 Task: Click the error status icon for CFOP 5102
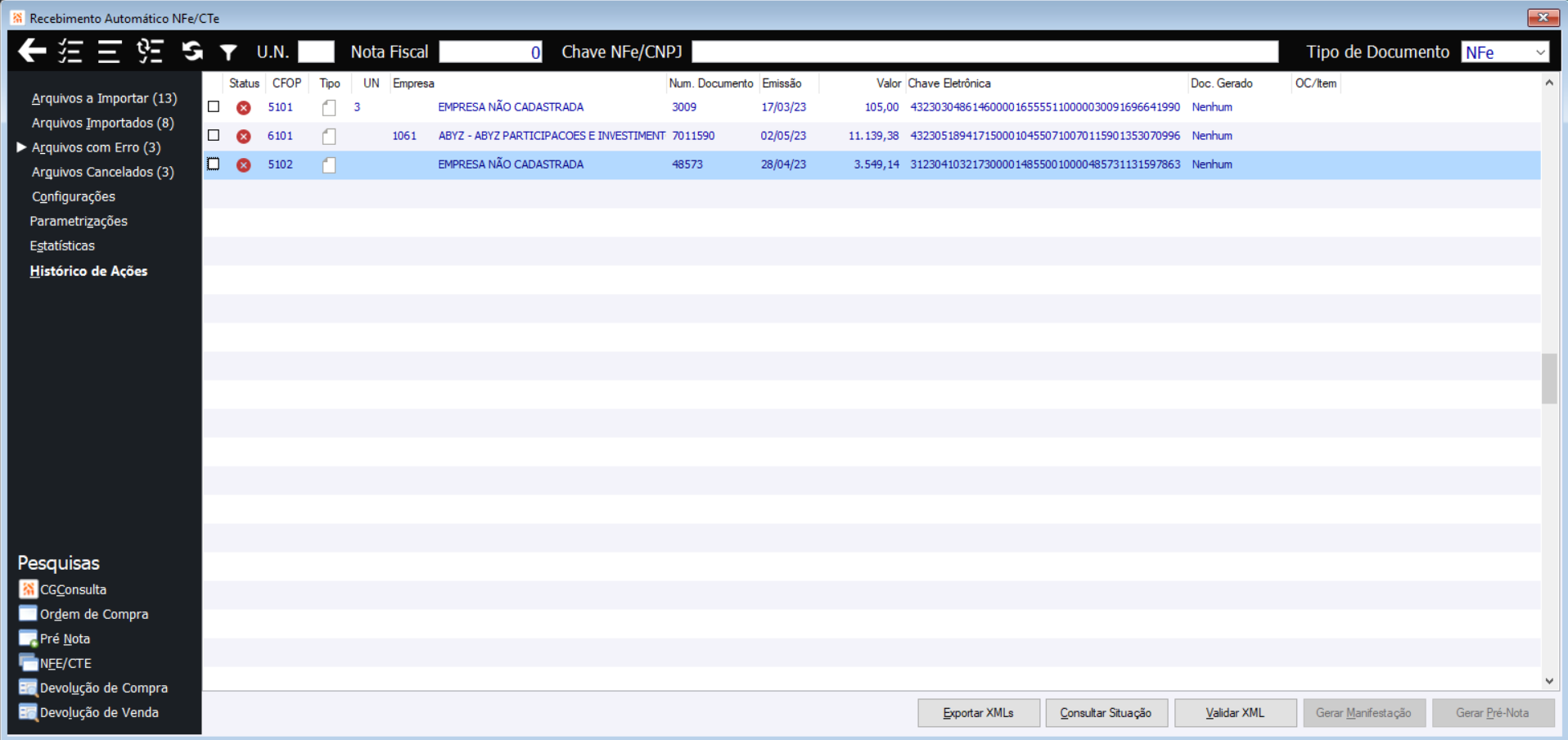[x=244, y=165]
